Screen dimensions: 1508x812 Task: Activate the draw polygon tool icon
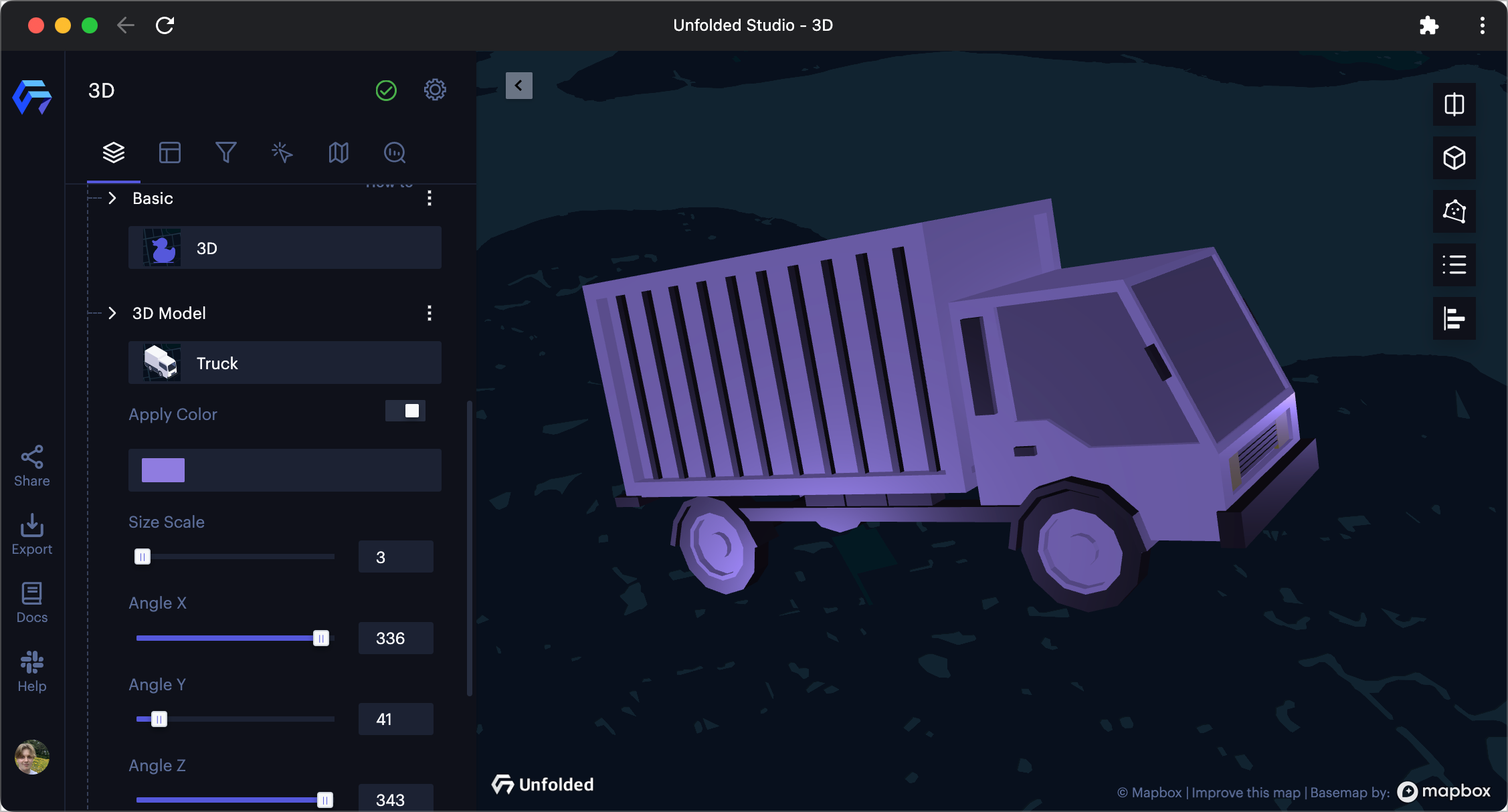pyautogui.click(x=1454, y=212)
